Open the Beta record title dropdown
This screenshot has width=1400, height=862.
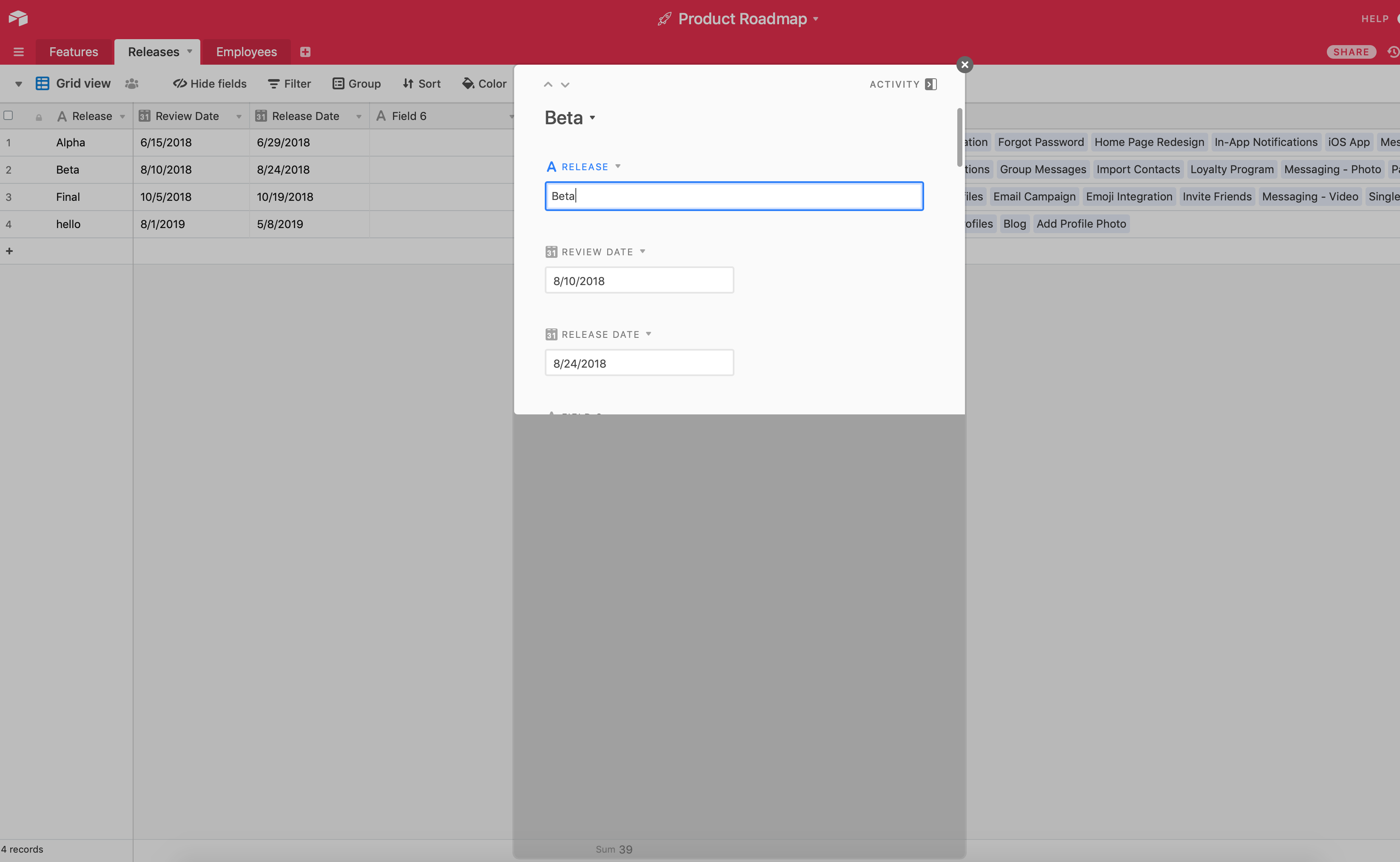tap(592, 117)
